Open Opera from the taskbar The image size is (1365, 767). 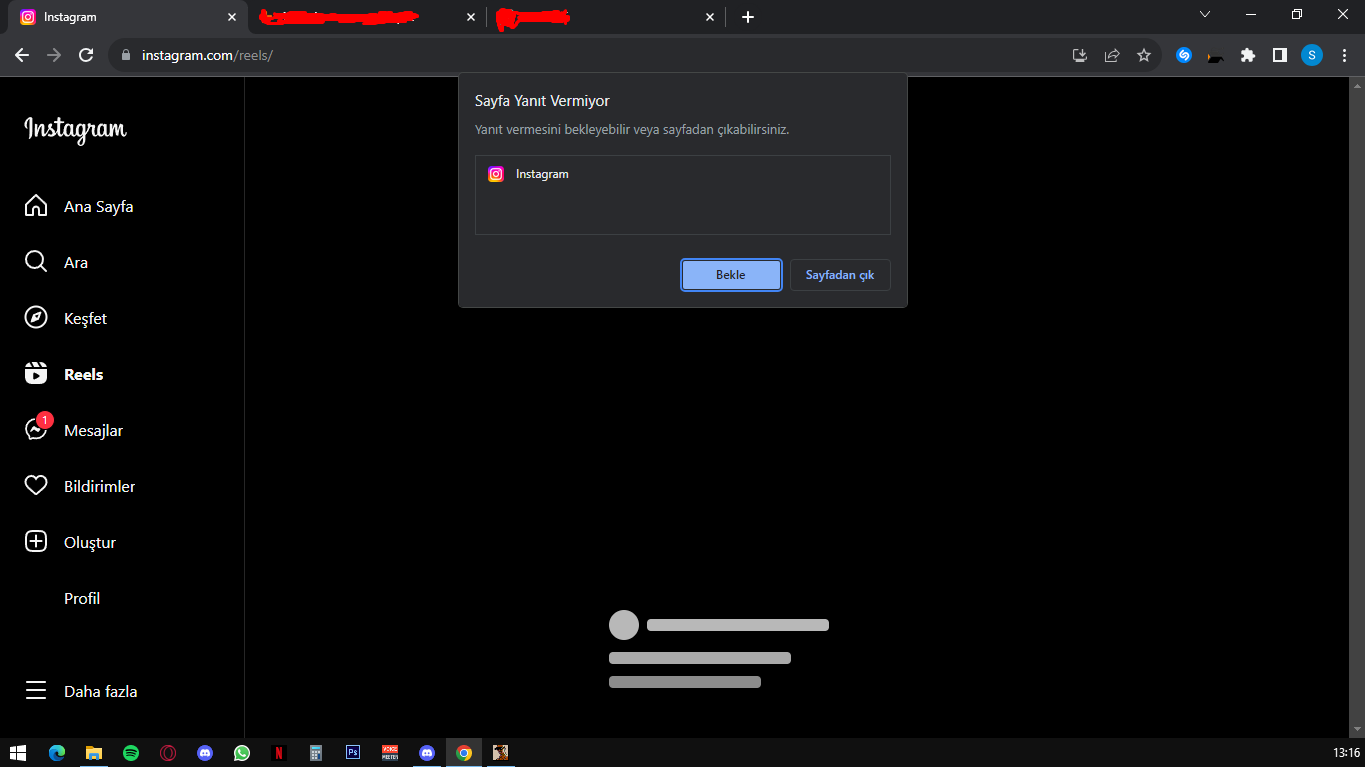168,753
